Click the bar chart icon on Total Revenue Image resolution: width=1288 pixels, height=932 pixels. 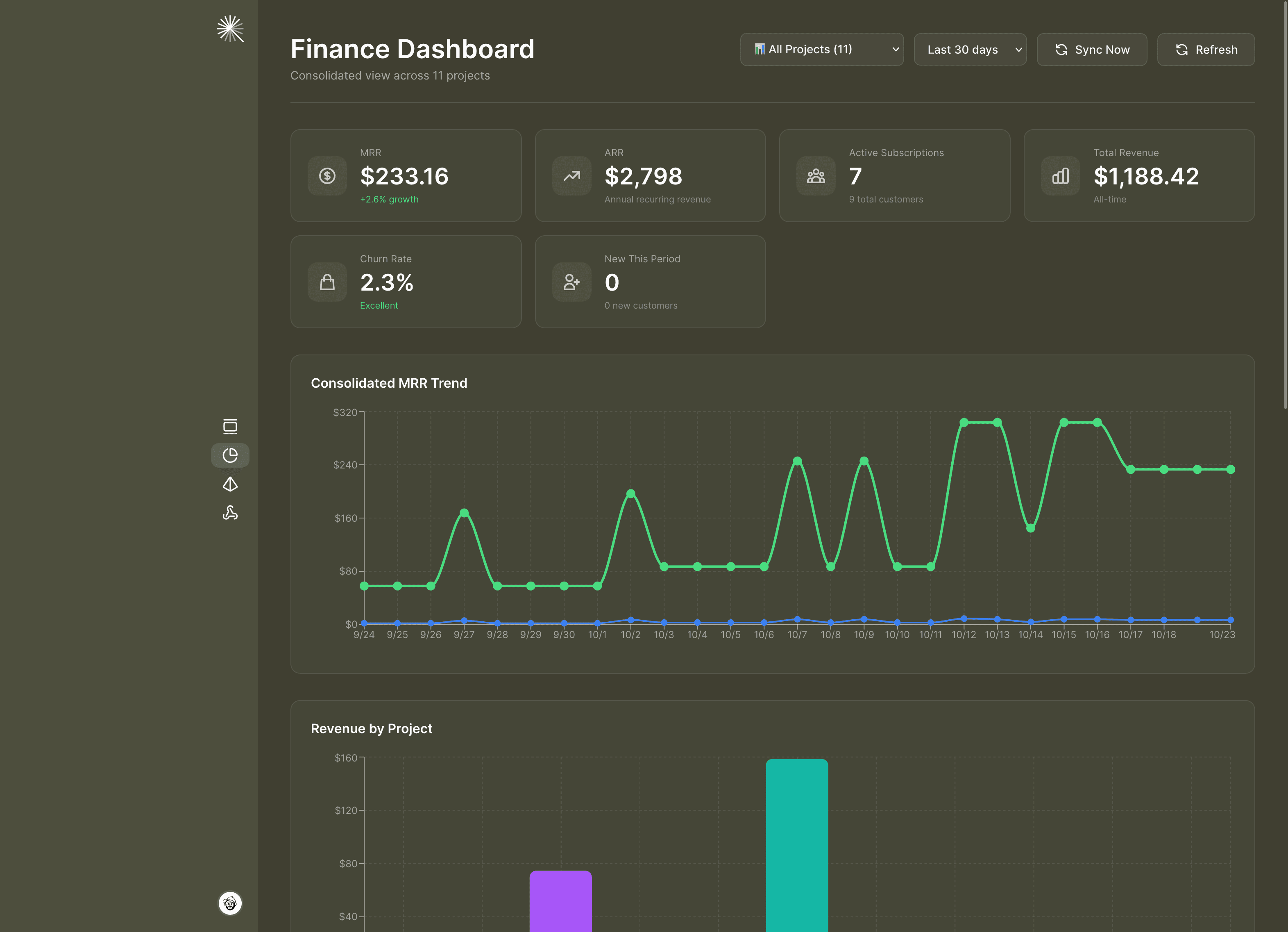(1060, 175)
